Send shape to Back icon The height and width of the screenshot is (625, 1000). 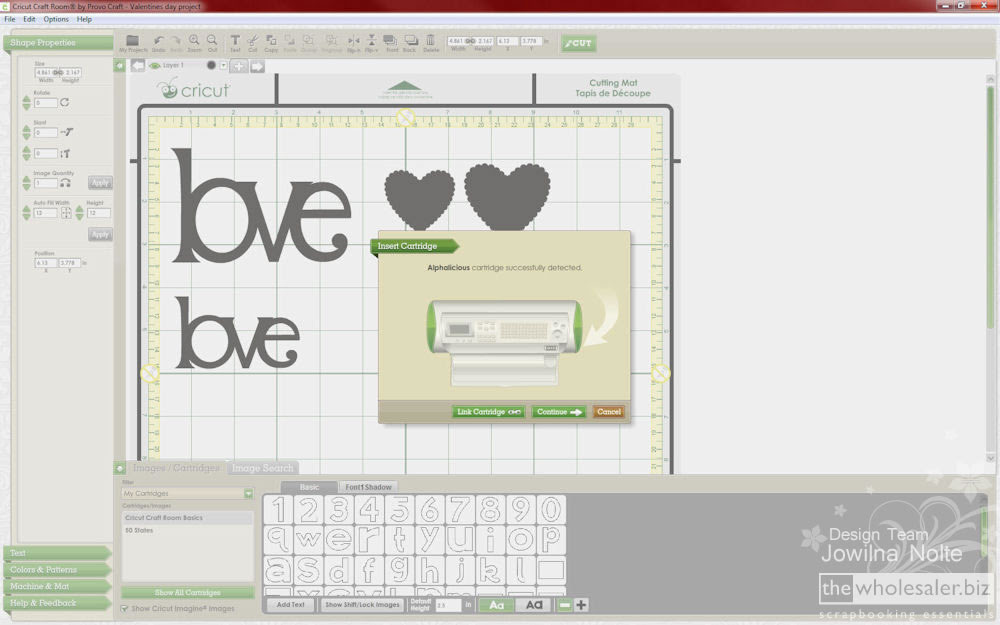410,40
